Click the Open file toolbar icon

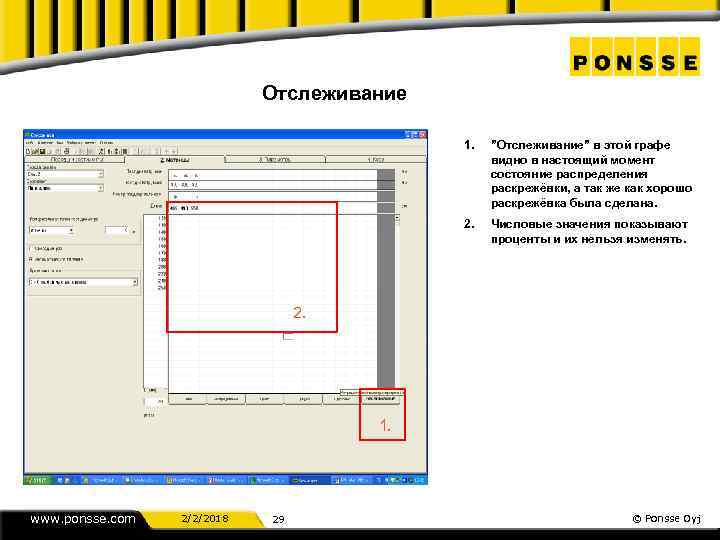click(35, 151)
